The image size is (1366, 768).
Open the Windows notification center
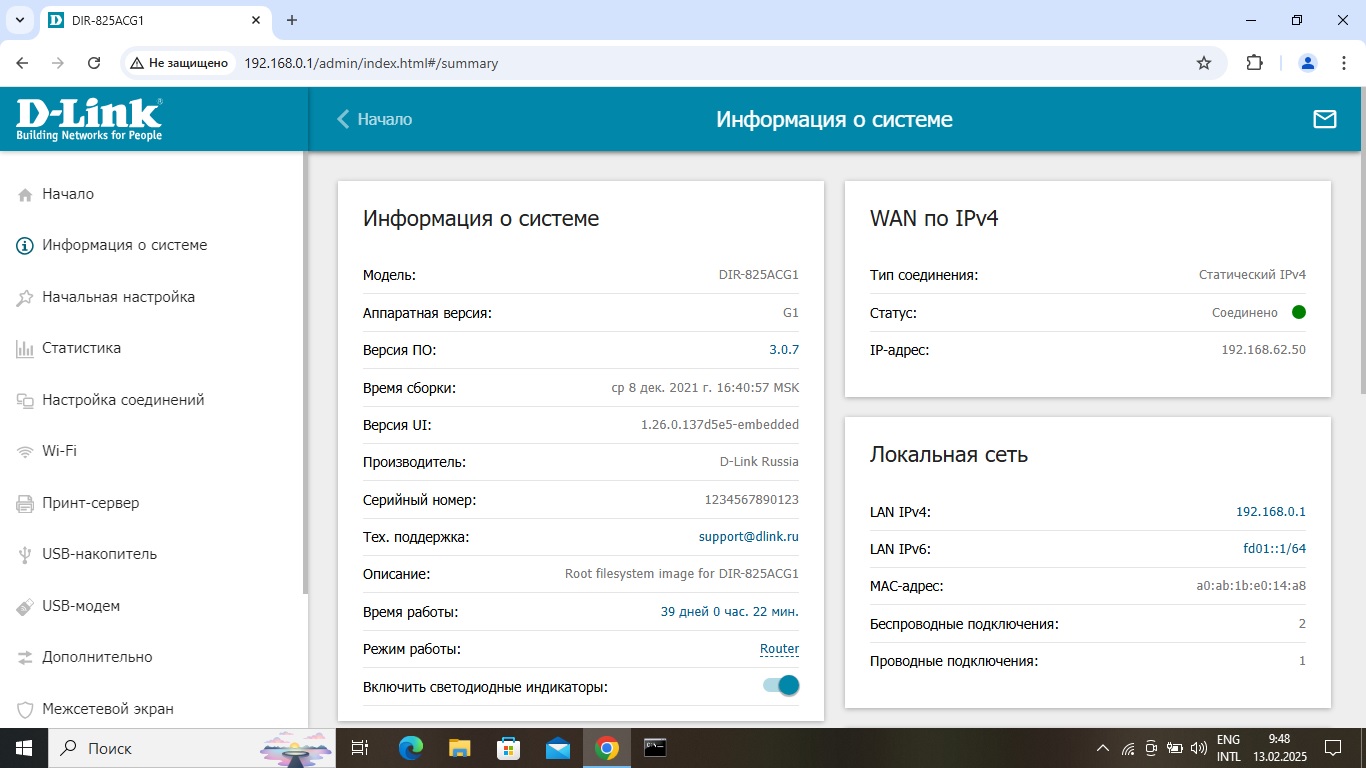1332,748
